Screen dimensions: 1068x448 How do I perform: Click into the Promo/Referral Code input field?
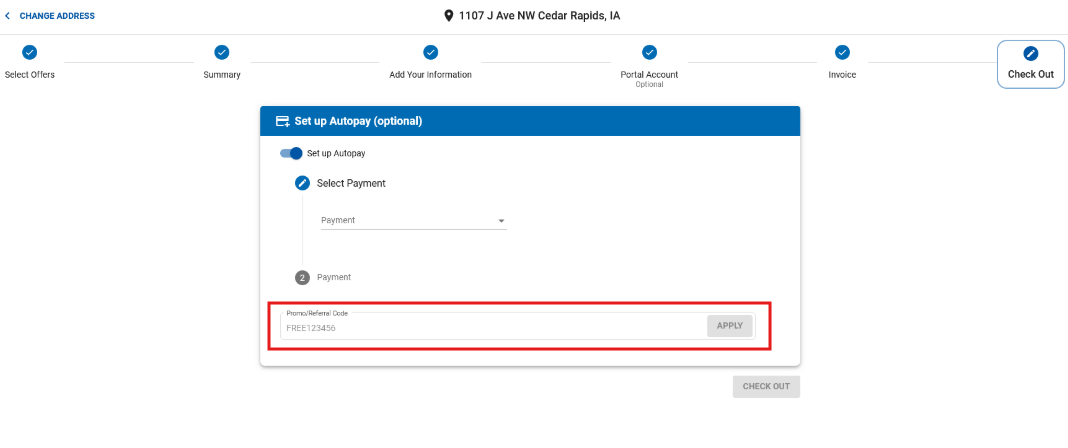[490, 327]
